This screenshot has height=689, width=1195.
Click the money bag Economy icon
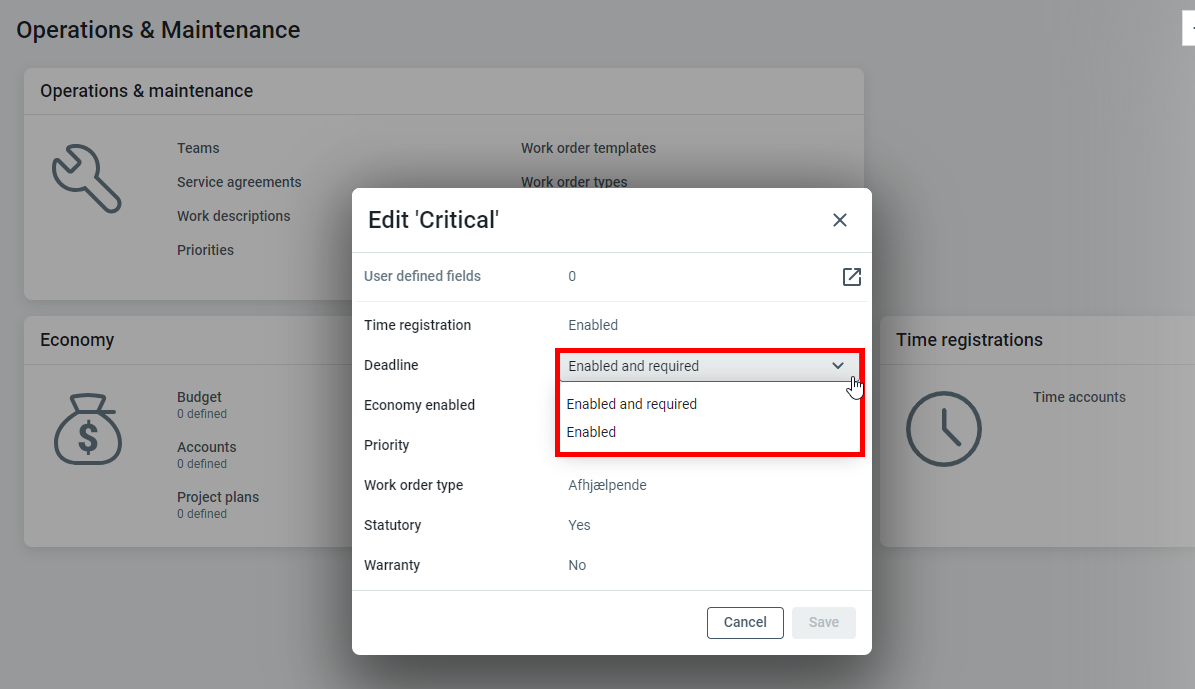point(87,428)
